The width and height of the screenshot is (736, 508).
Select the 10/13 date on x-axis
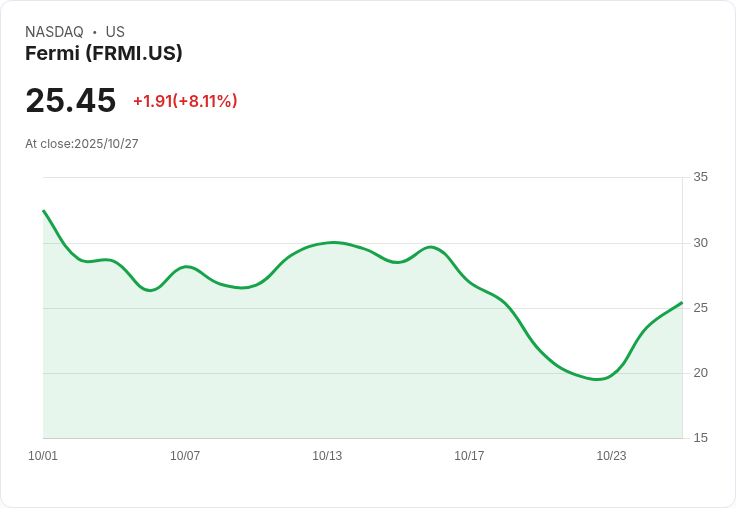pos(327,456)
